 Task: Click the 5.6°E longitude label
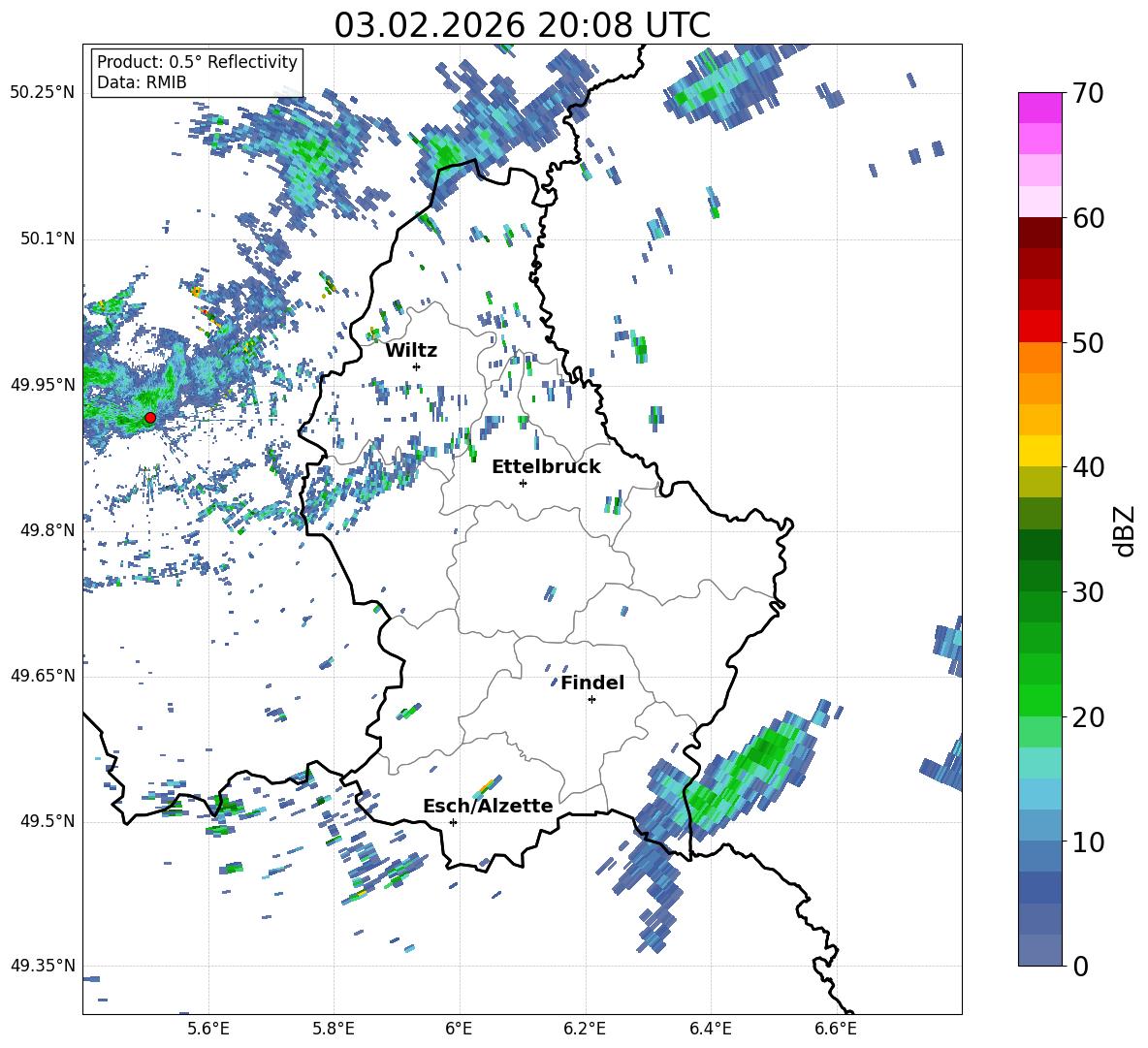pos(208,1029)
